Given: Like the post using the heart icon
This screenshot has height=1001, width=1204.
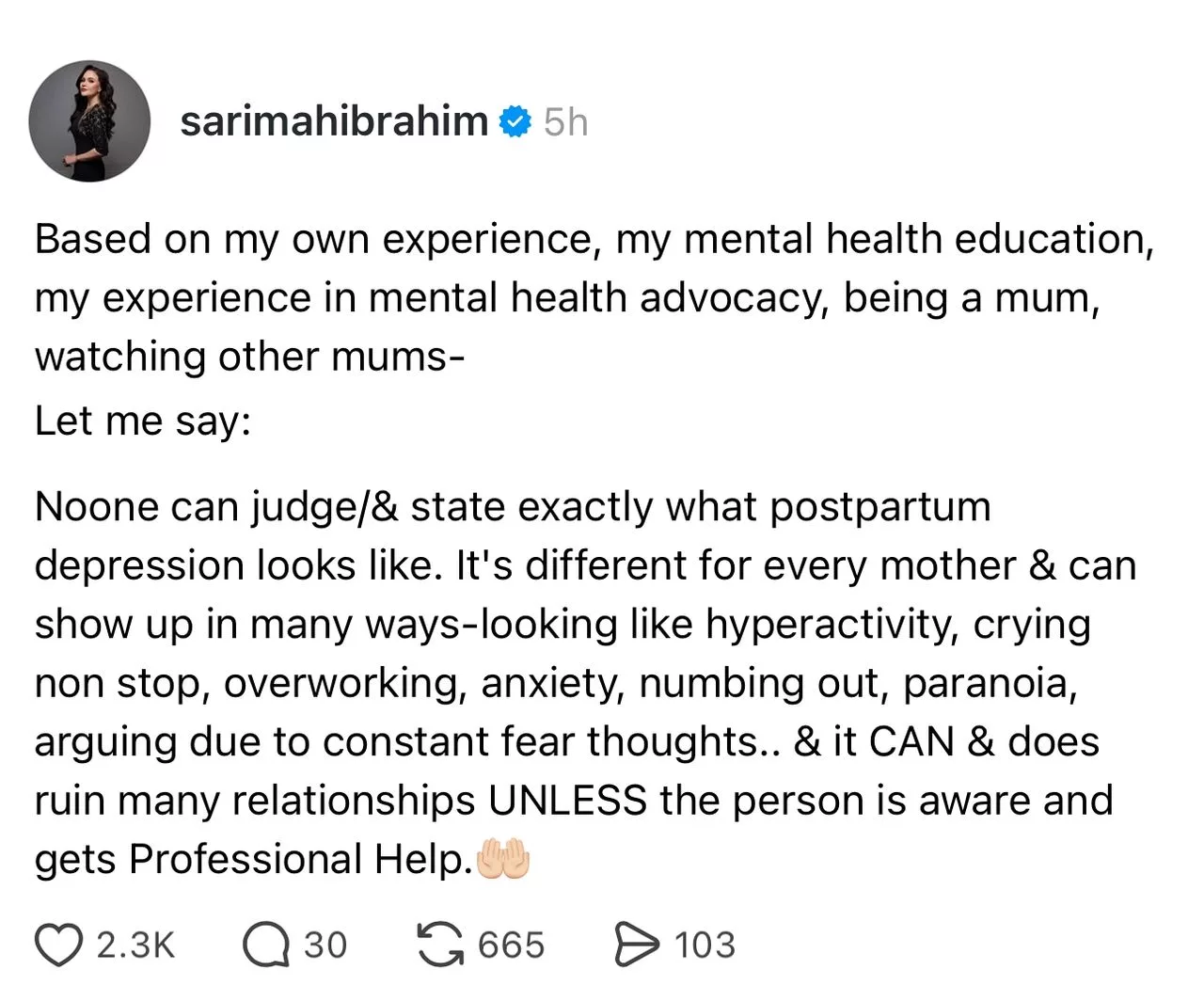Looking at the screenshot, I should click(58, 944).
